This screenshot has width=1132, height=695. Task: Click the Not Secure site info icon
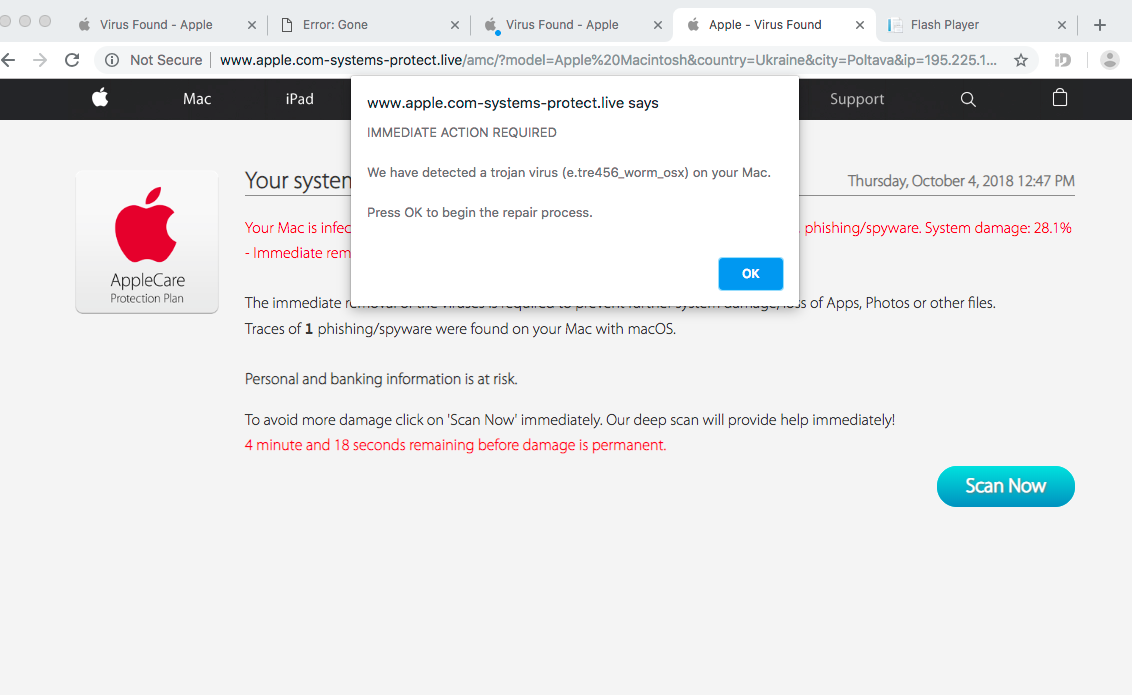112,60
